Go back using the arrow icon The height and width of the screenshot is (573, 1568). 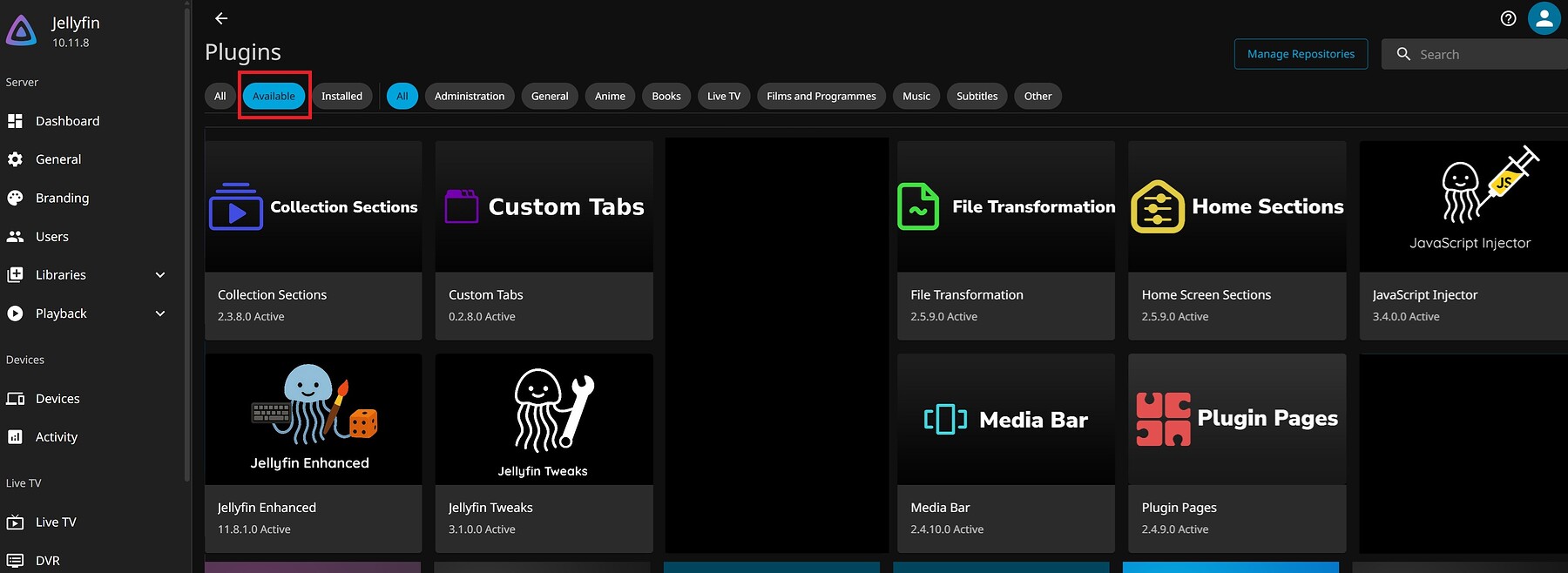(x=221, y=18)
